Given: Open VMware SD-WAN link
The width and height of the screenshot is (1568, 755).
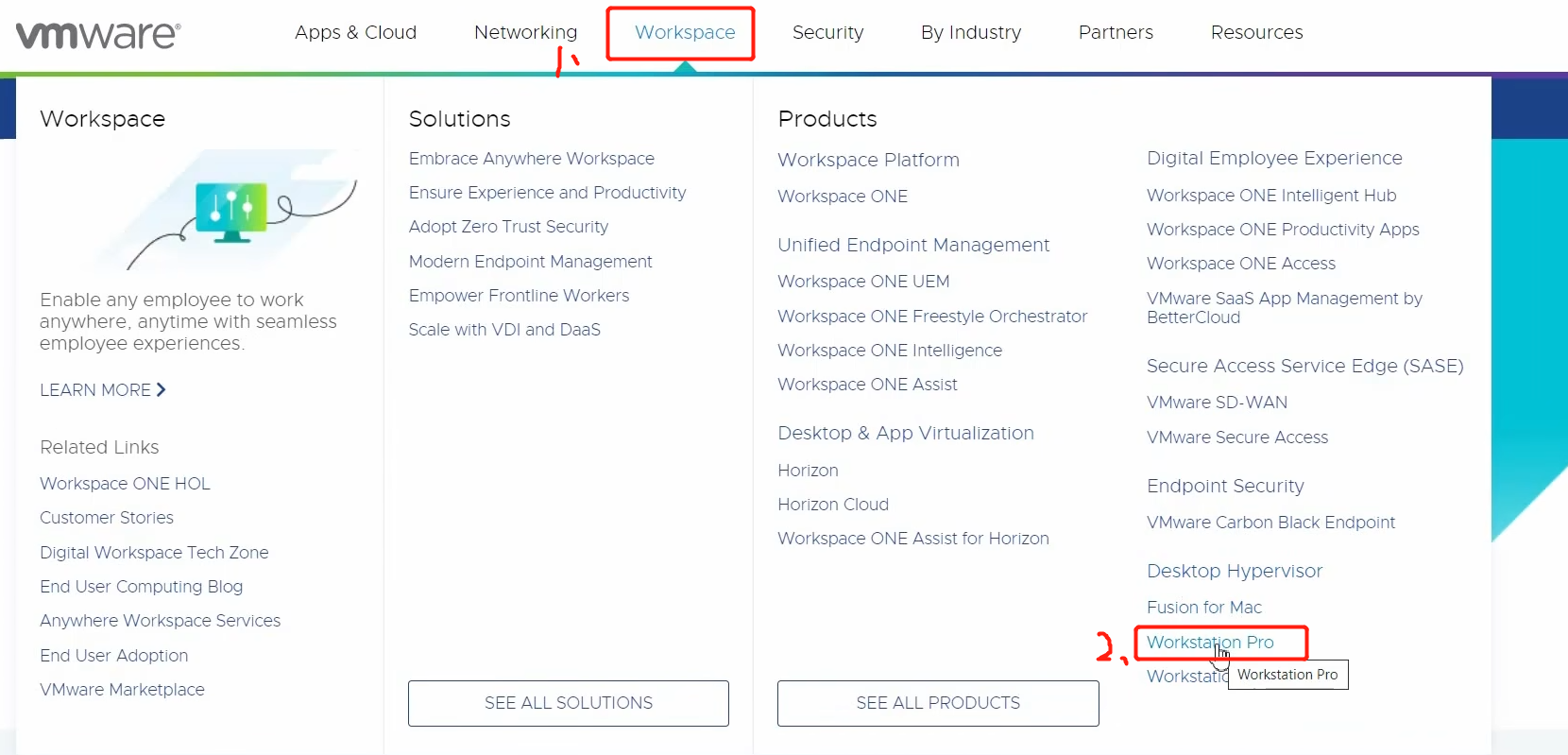Looking at the screenshot, I should click(x=1217, y=403).
